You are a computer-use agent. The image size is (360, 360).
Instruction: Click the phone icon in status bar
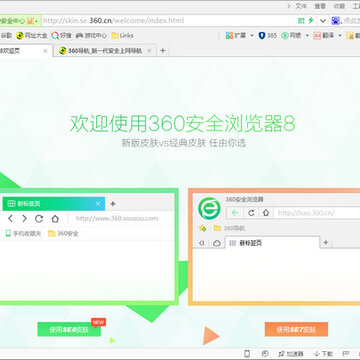247,354
